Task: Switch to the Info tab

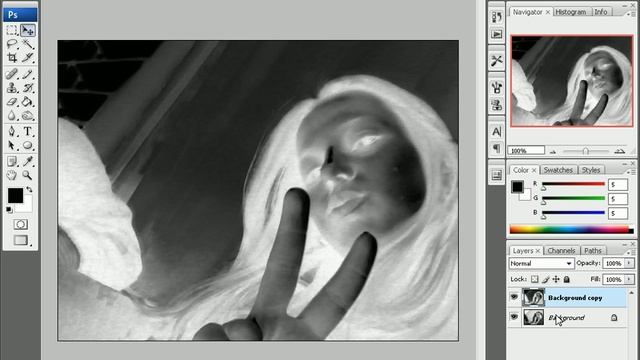Action: pyautogui.click(x=600, y=12)
